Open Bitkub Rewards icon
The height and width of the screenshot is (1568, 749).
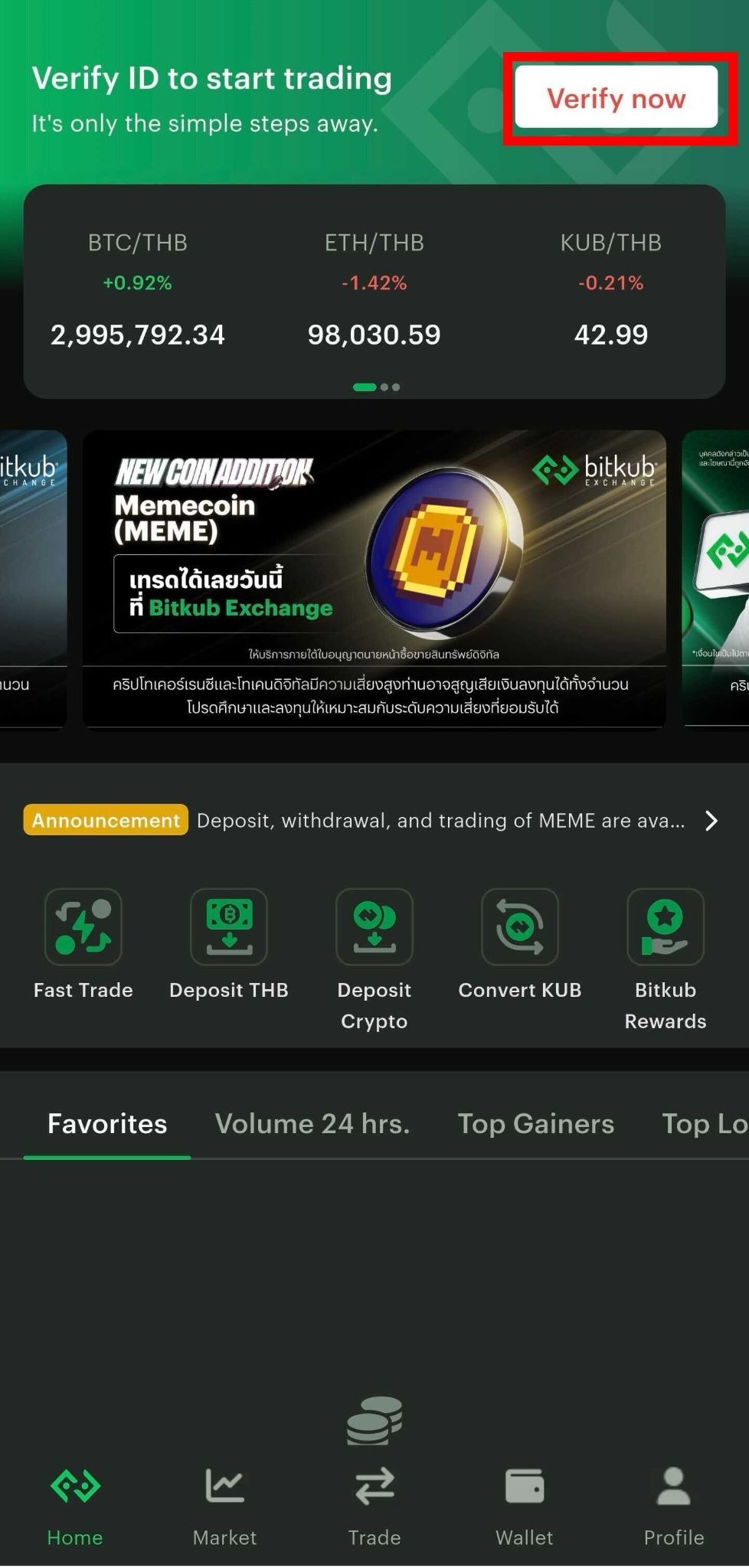click(666, 926)
